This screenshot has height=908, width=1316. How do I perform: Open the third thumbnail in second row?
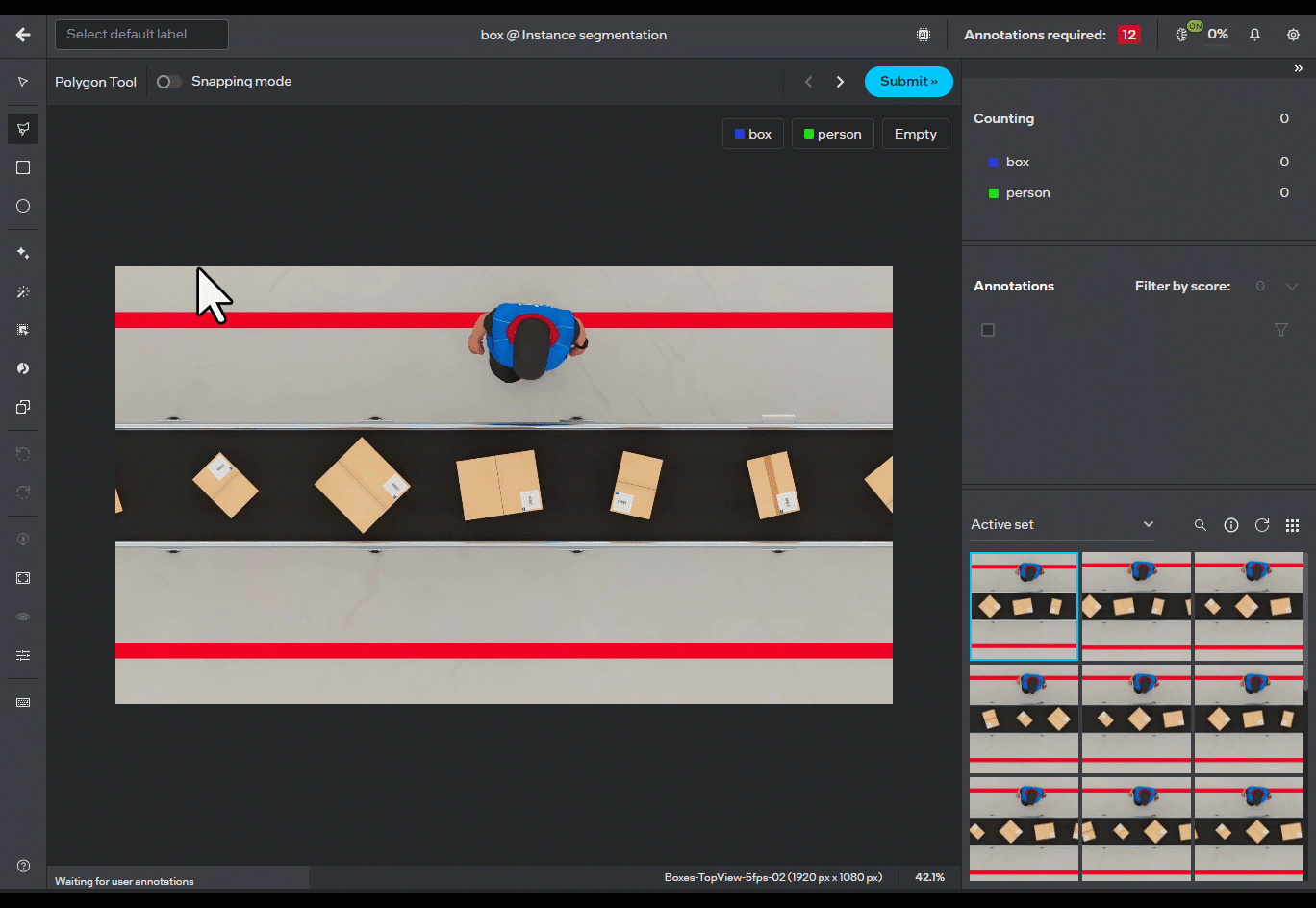(1249, 719)
